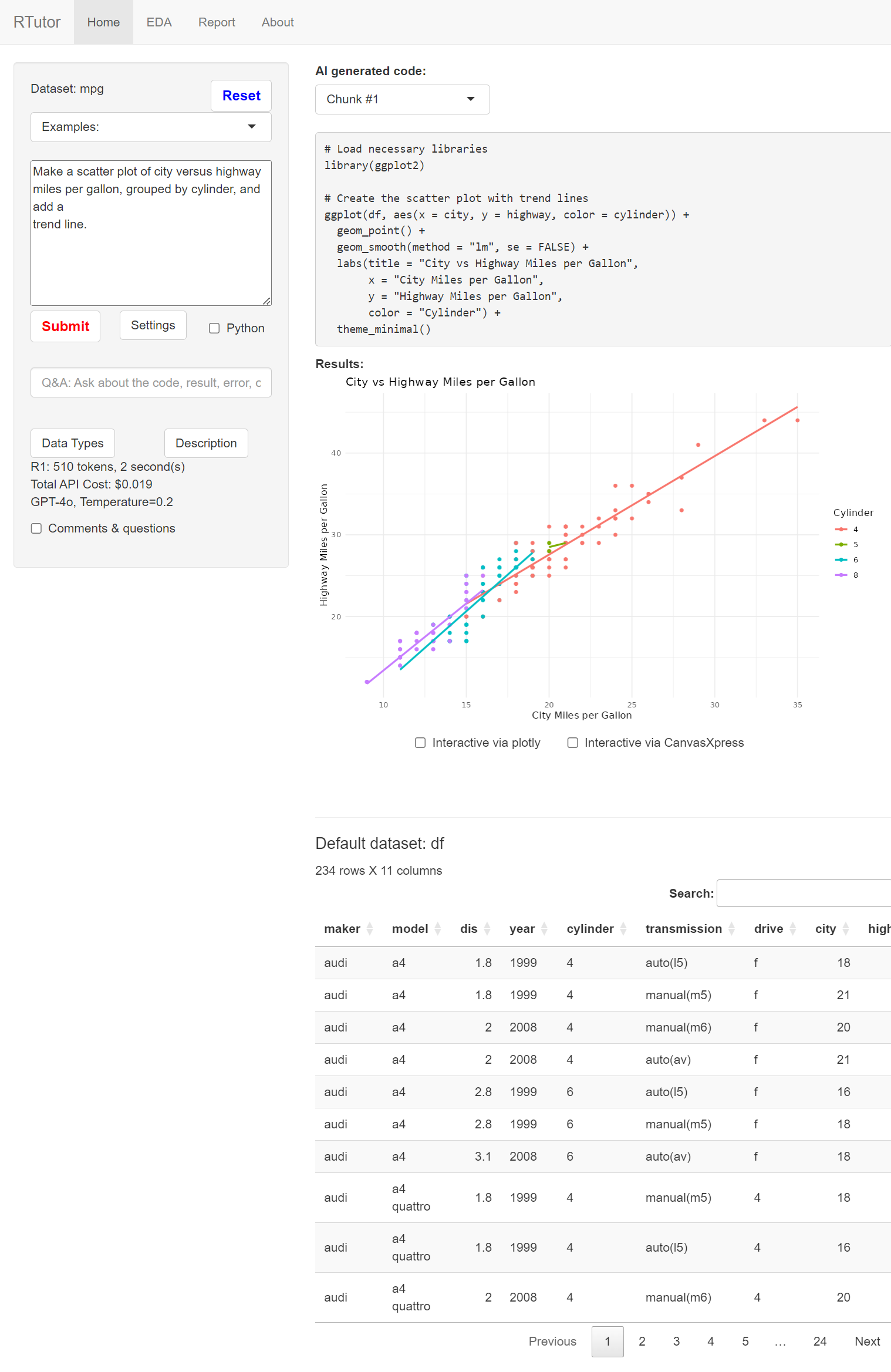Sort table by cylinder column arrows

(623, 928)
